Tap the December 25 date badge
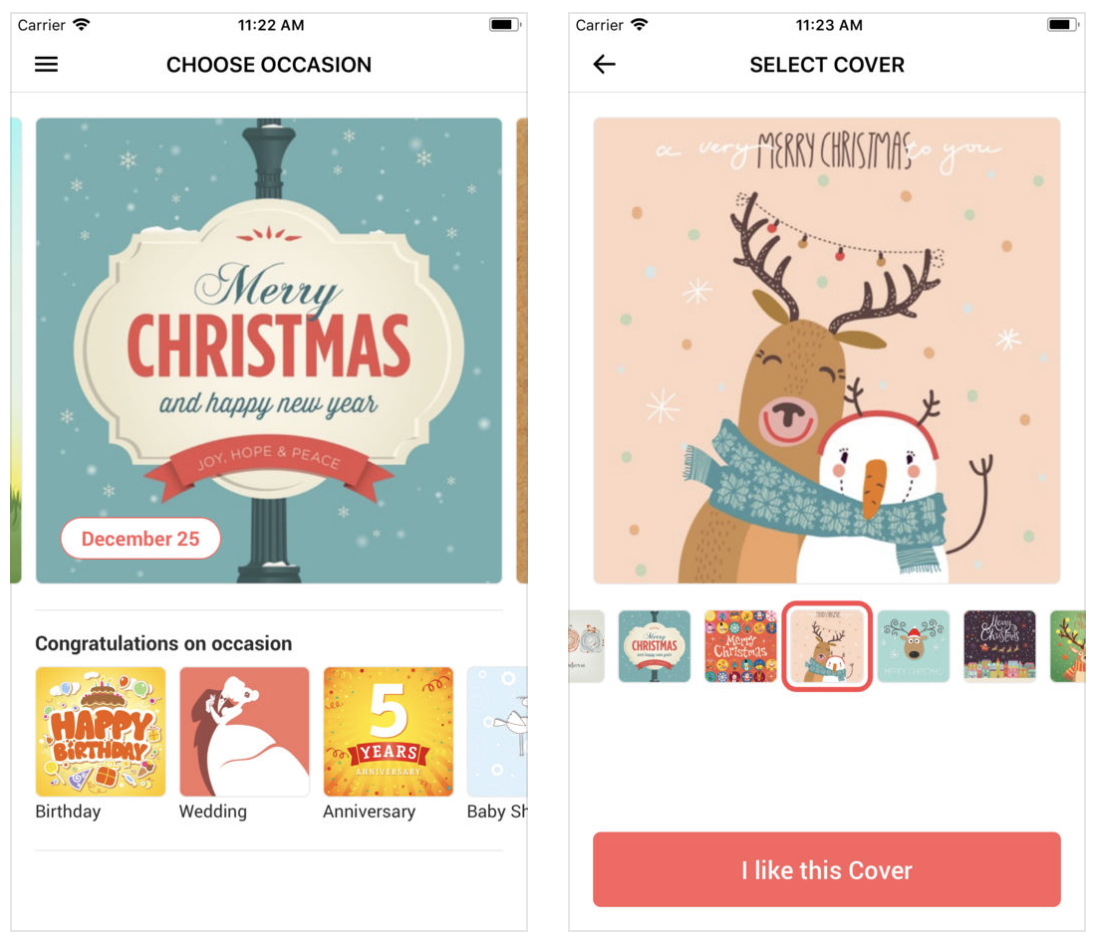This screenshot has width=1094, height=946. point(141,539)
